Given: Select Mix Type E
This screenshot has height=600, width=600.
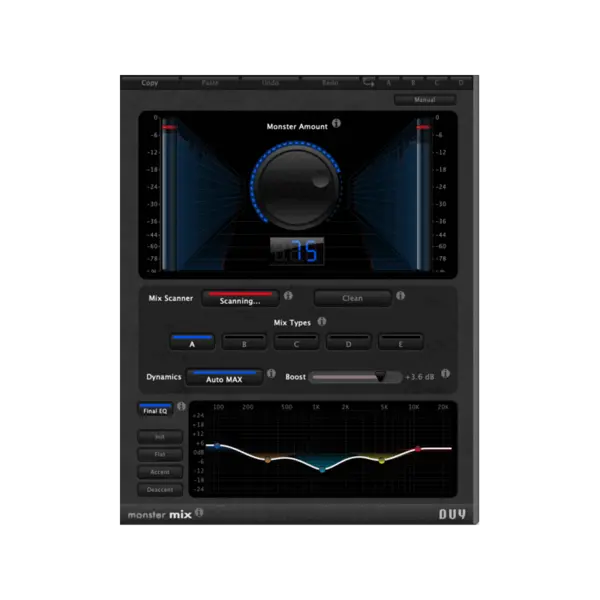Looking at the screenshot, I should (401, 342).
